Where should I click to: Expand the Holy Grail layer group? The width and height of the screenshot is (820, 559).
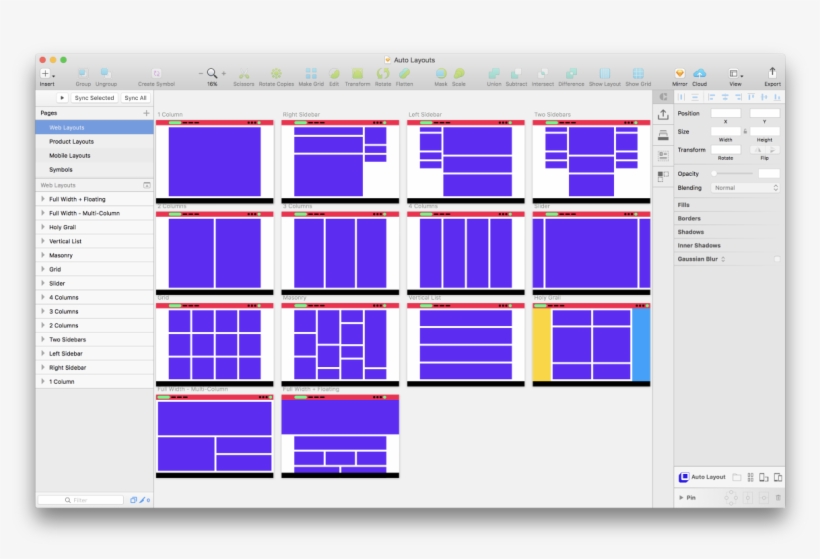click(43, 227)
